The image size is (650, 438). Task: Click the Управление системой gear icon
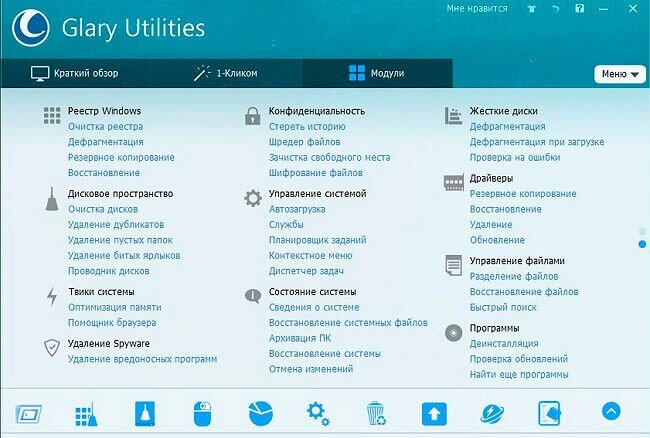(253, 198)
